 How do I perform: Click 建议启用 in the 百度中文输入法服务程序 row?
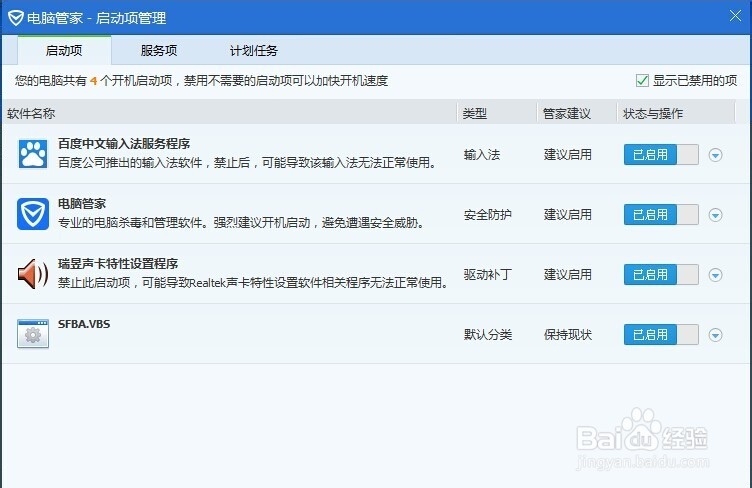pyautogui.click(x=568, y=155)
